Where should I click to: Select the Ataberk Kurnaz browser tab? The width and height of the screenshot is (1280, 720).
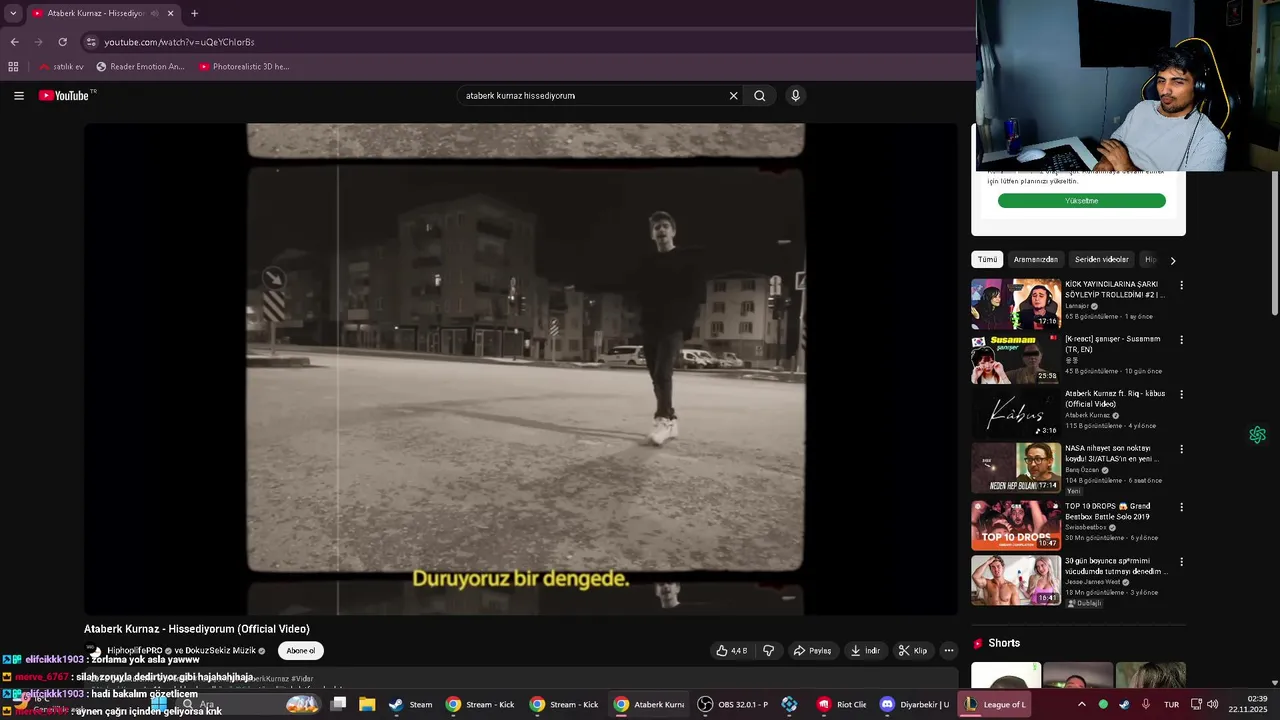tap(101, 13)
